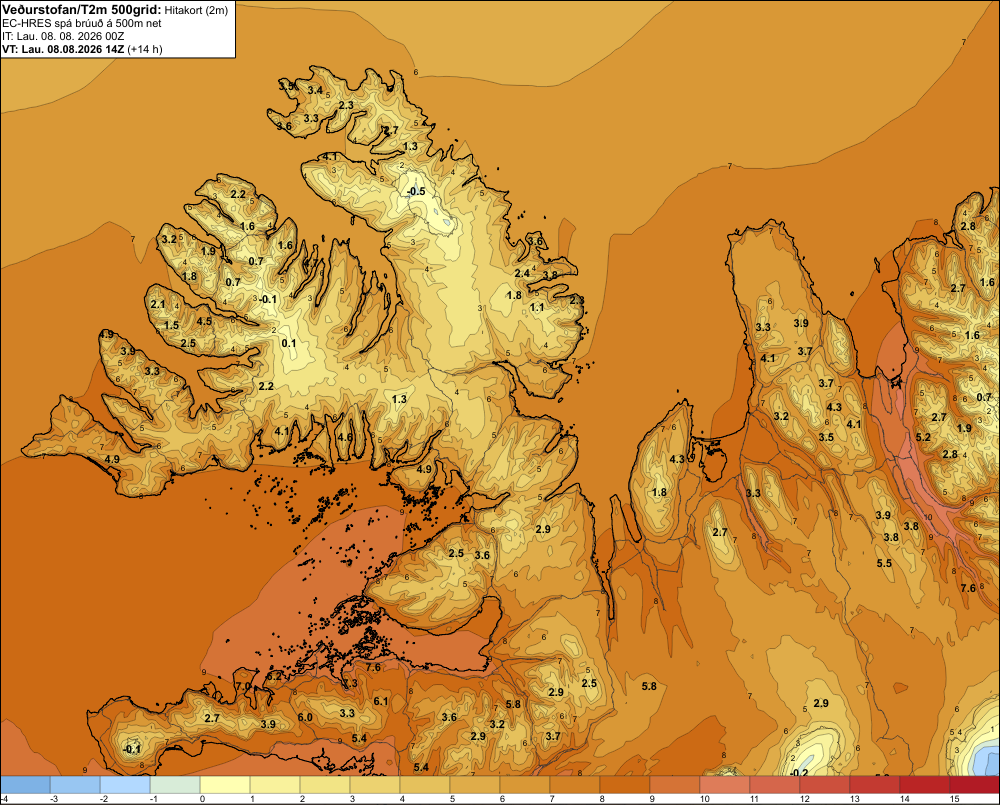Click the '7.0' temperature value

[243, 686]
